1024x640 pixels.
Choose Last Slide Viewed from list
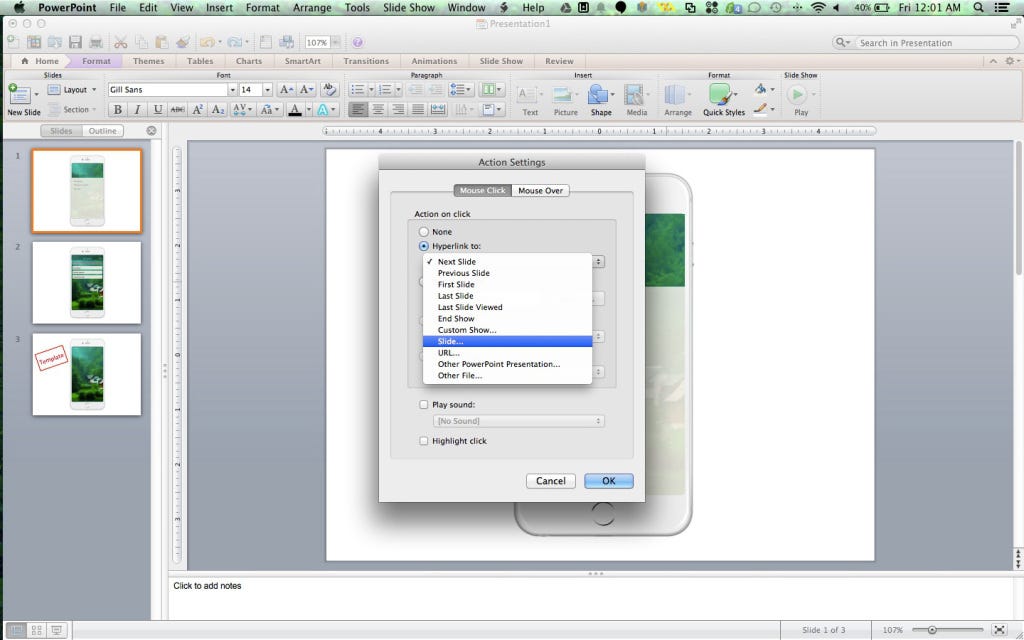[507, 307]
